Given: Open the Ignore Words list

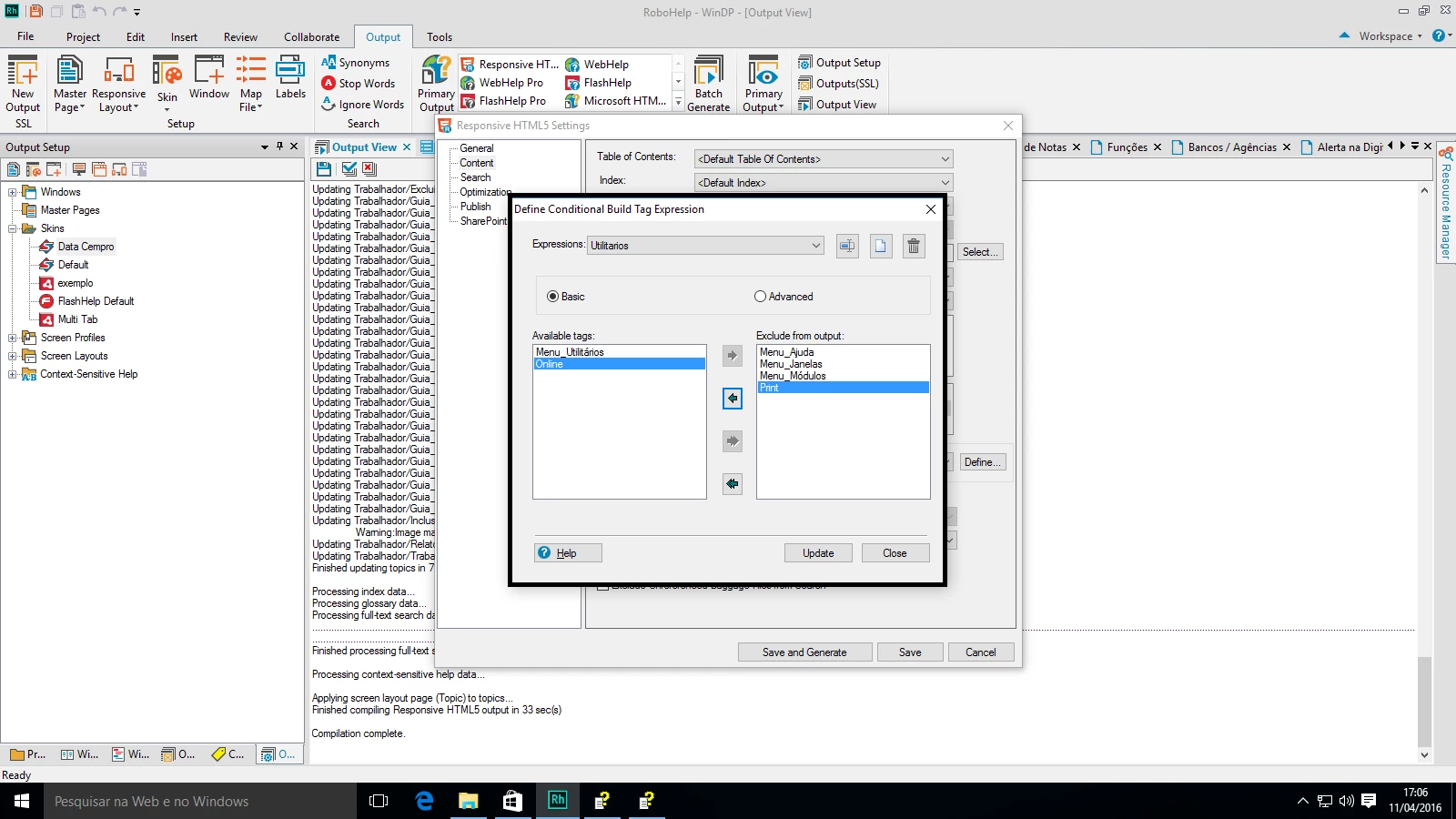Looking at the screenshot, I should (363, 105).
